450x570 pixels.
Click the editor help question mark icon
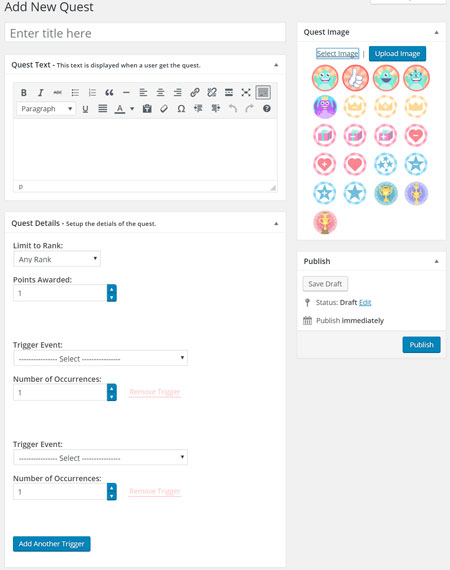266,109
